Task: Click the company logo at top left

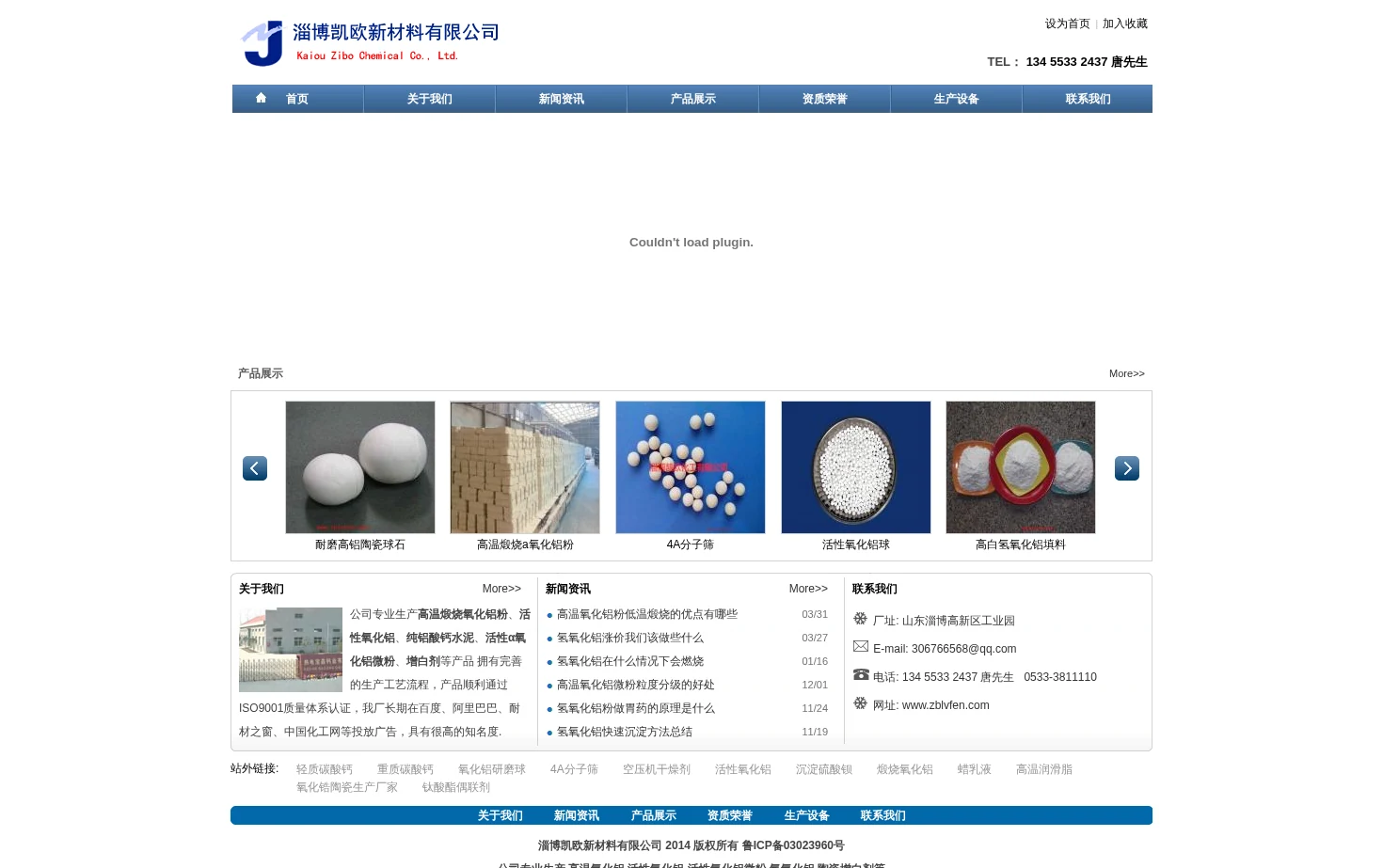Action: (x=371, y=43)
